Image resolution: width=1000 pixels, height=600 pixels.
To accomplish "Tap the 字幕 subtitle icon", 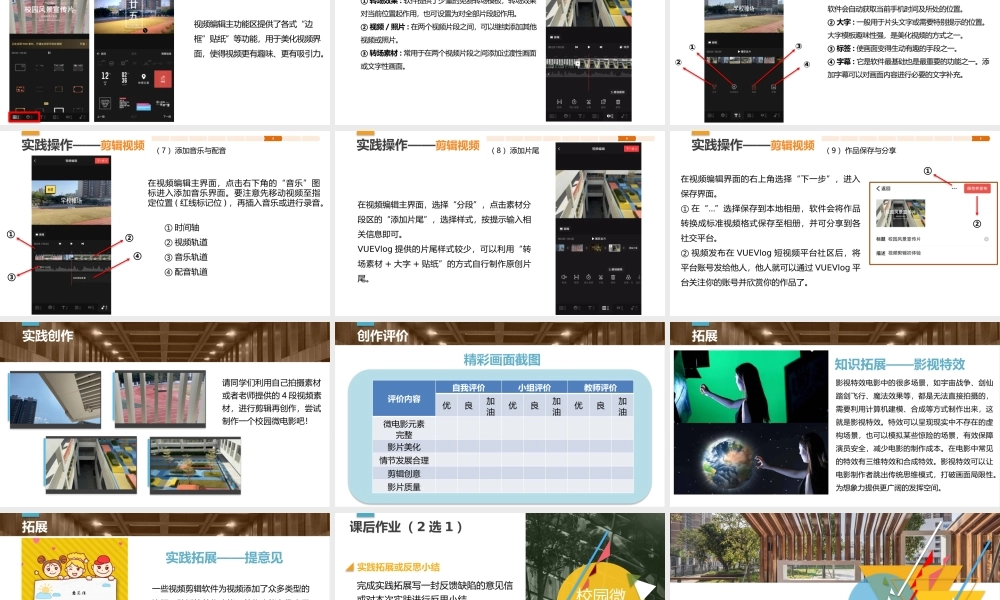I will coord(774,85).
